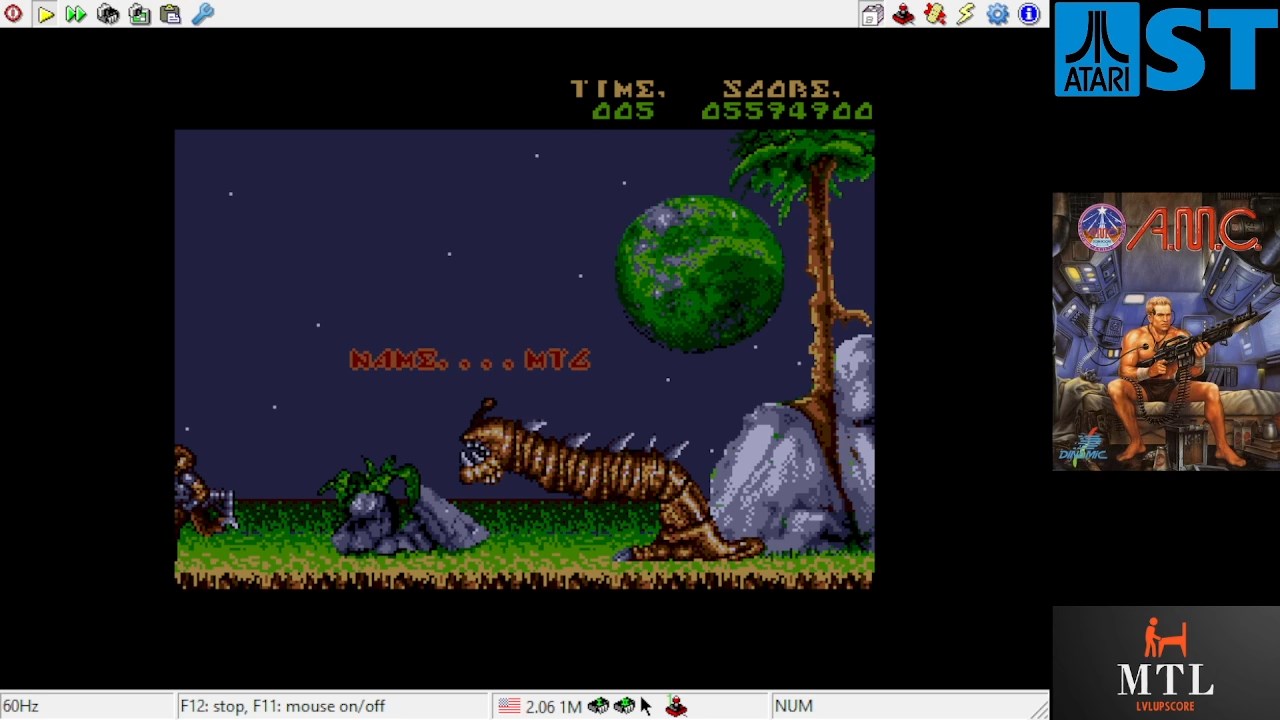Click the US flag in status bar
Image resolution: width=1280 pixels, height=720 pixels.
(x=509, y=706)
